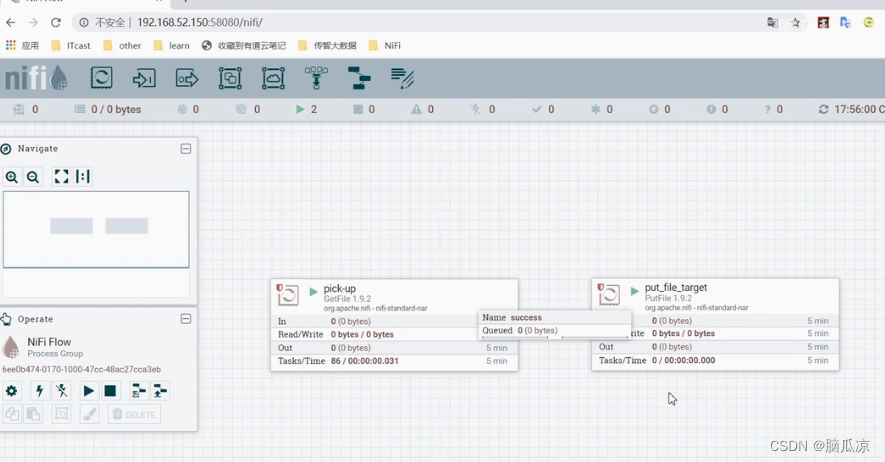Click the NiFi Flow process group name
The height and width of the screenshot is (462, 885).
coord(49,342)
